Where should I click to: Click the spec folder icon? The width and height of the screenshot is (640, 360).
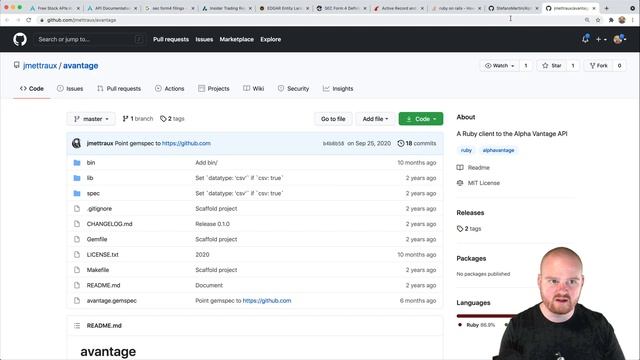77,193
